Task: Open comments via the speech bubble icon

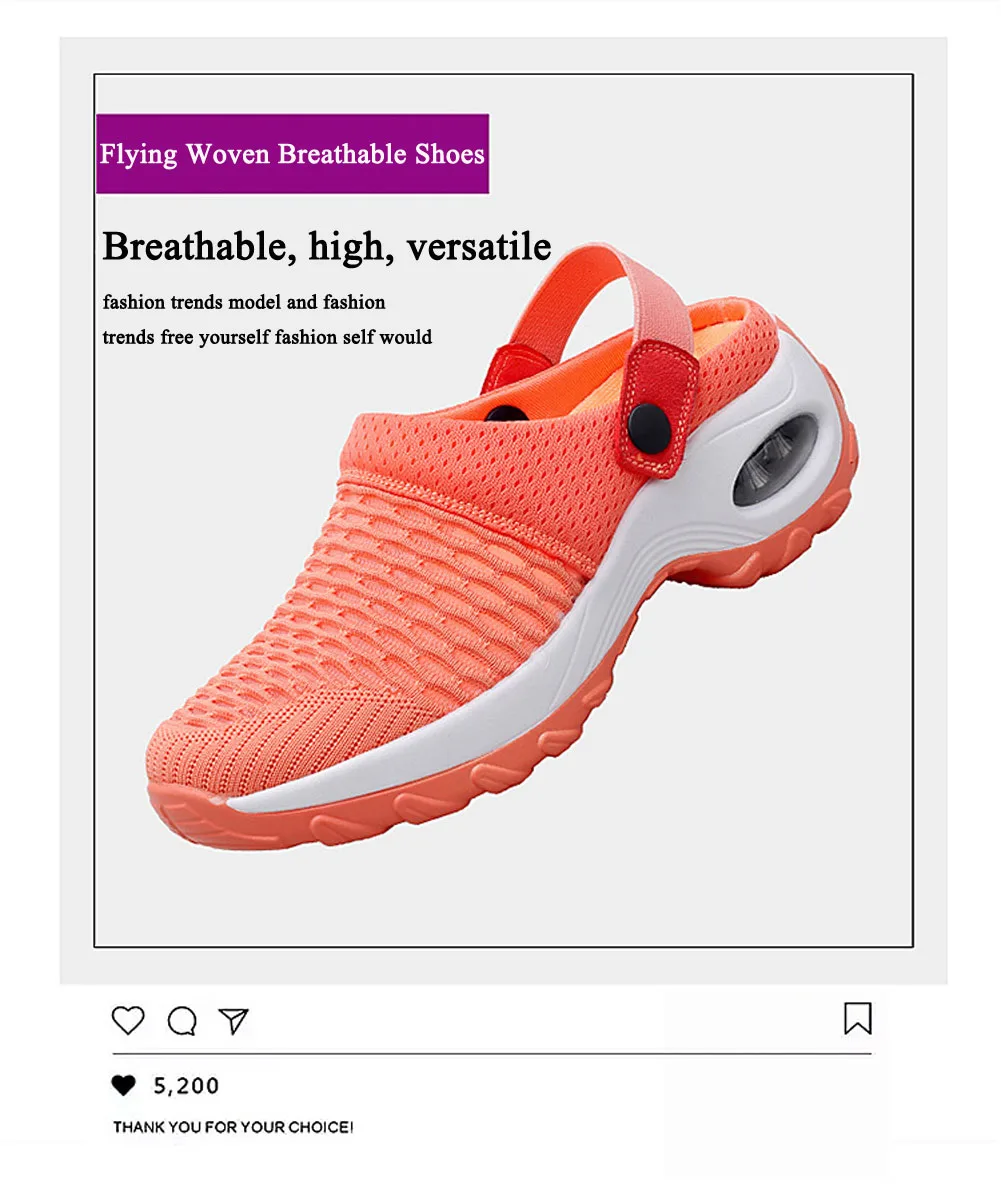Action: click(182, 1021)
